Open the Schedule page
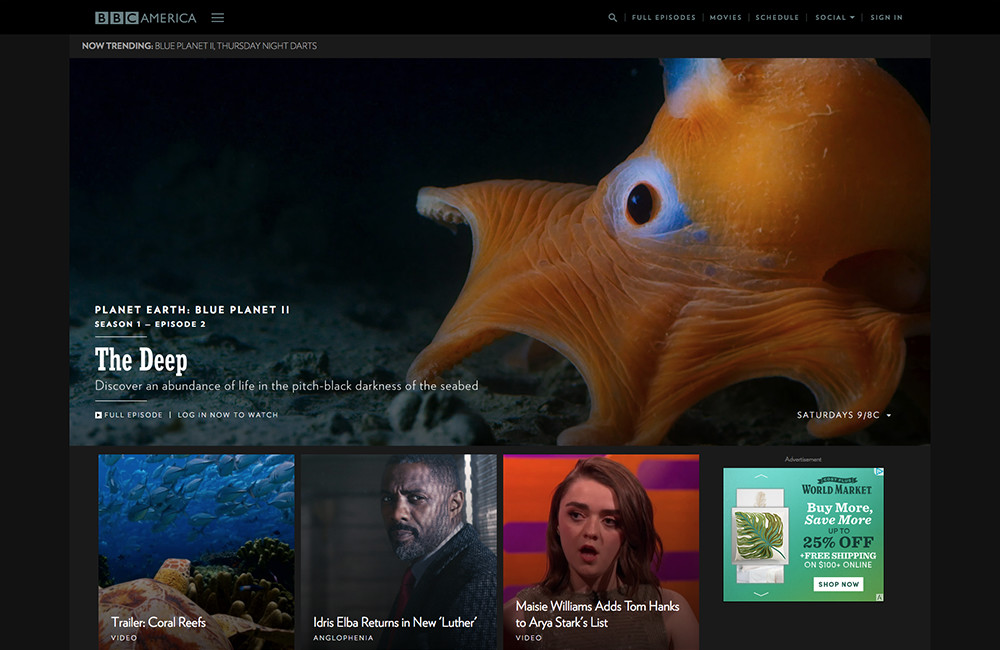1000x650 pixels. (777, 18)
